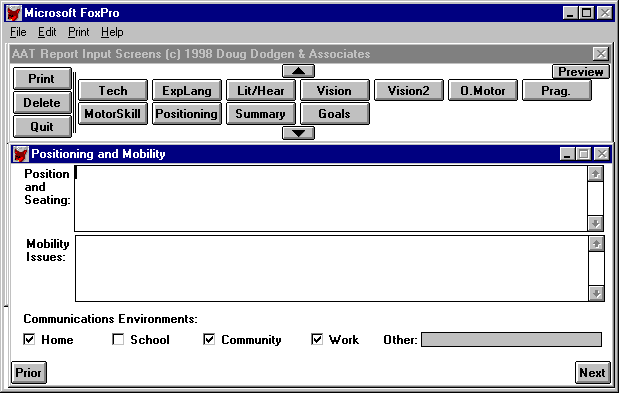Open the File menu

pos(18,32)
